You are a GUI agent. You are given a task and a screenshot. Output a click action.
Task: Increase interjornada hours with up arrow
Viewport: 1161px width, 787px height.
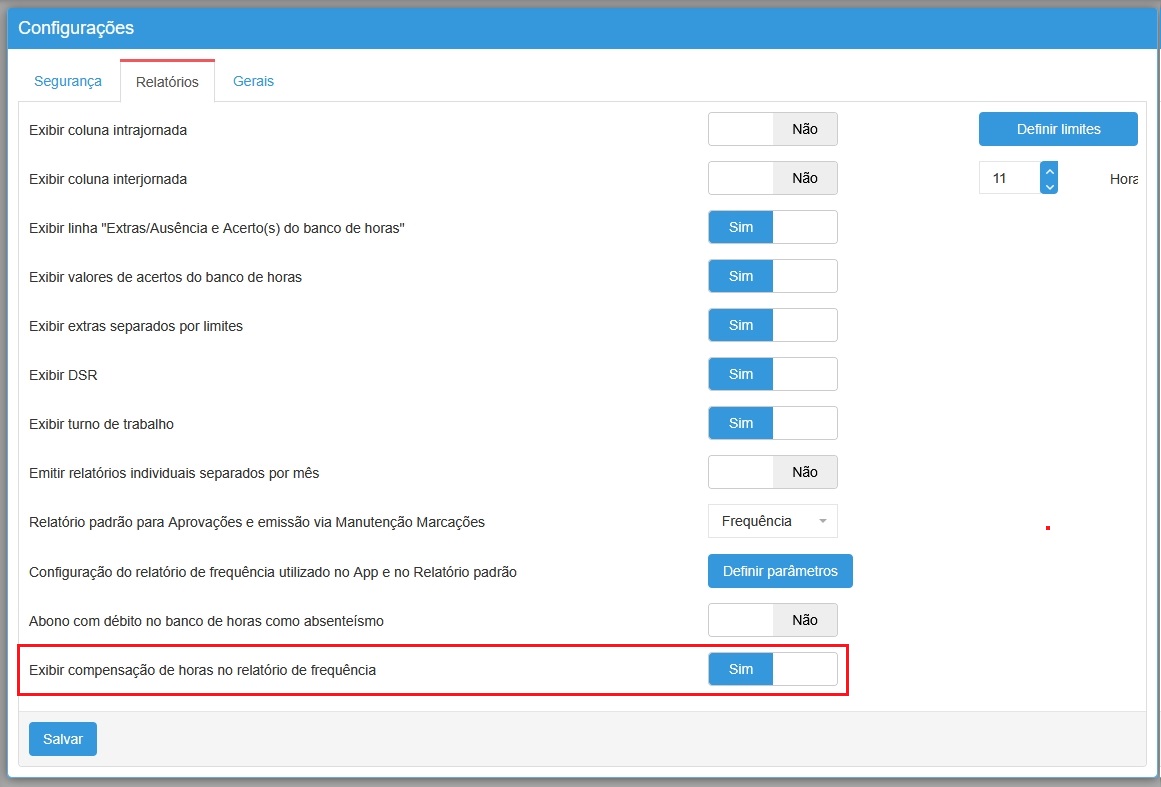point(1049,171)
